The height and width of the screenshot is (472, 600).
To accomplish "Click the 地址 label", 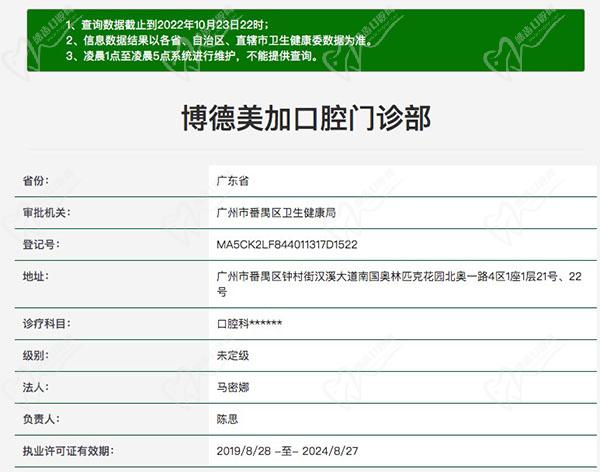I will 36,276.
